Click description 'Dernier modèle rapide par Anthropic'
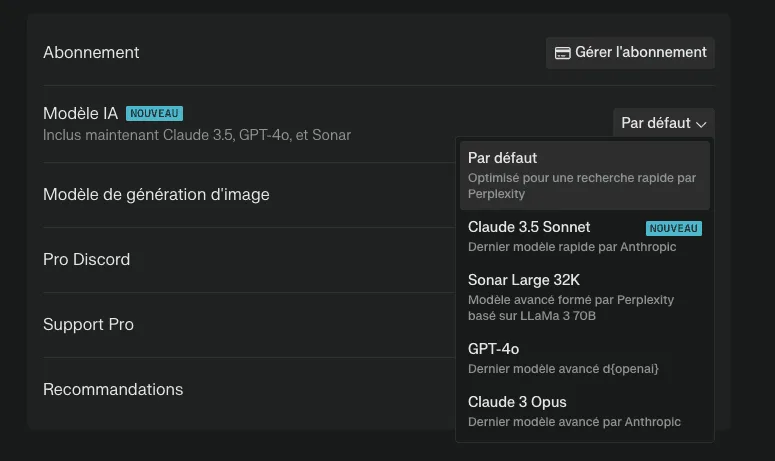Viewport: 775px width, 461px height. pyautogui.click(x=572, y=247)
